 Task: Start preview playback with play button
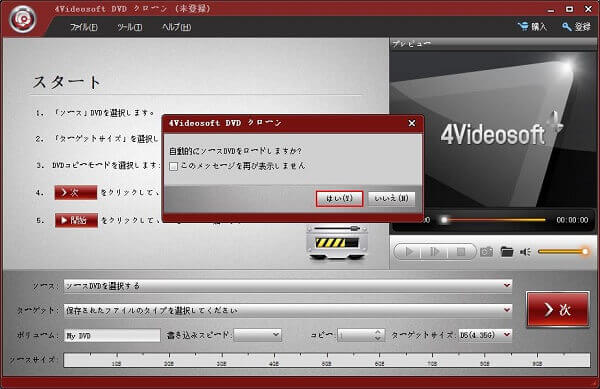[x=409, y=252]
